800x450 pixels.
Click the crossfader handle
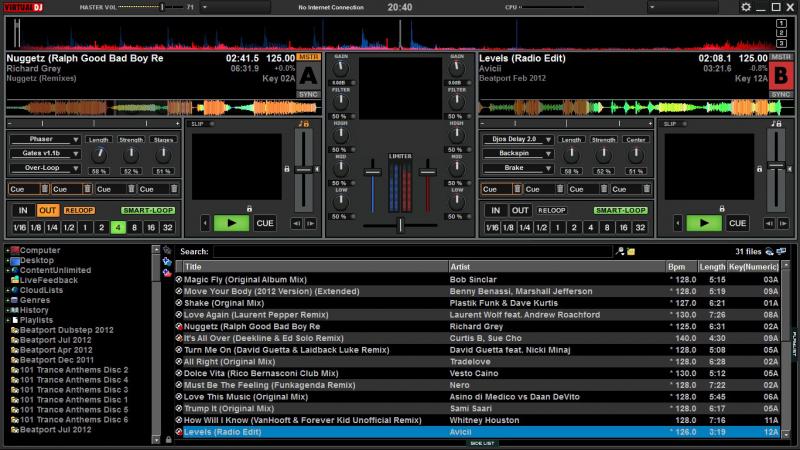coord(401,224)
